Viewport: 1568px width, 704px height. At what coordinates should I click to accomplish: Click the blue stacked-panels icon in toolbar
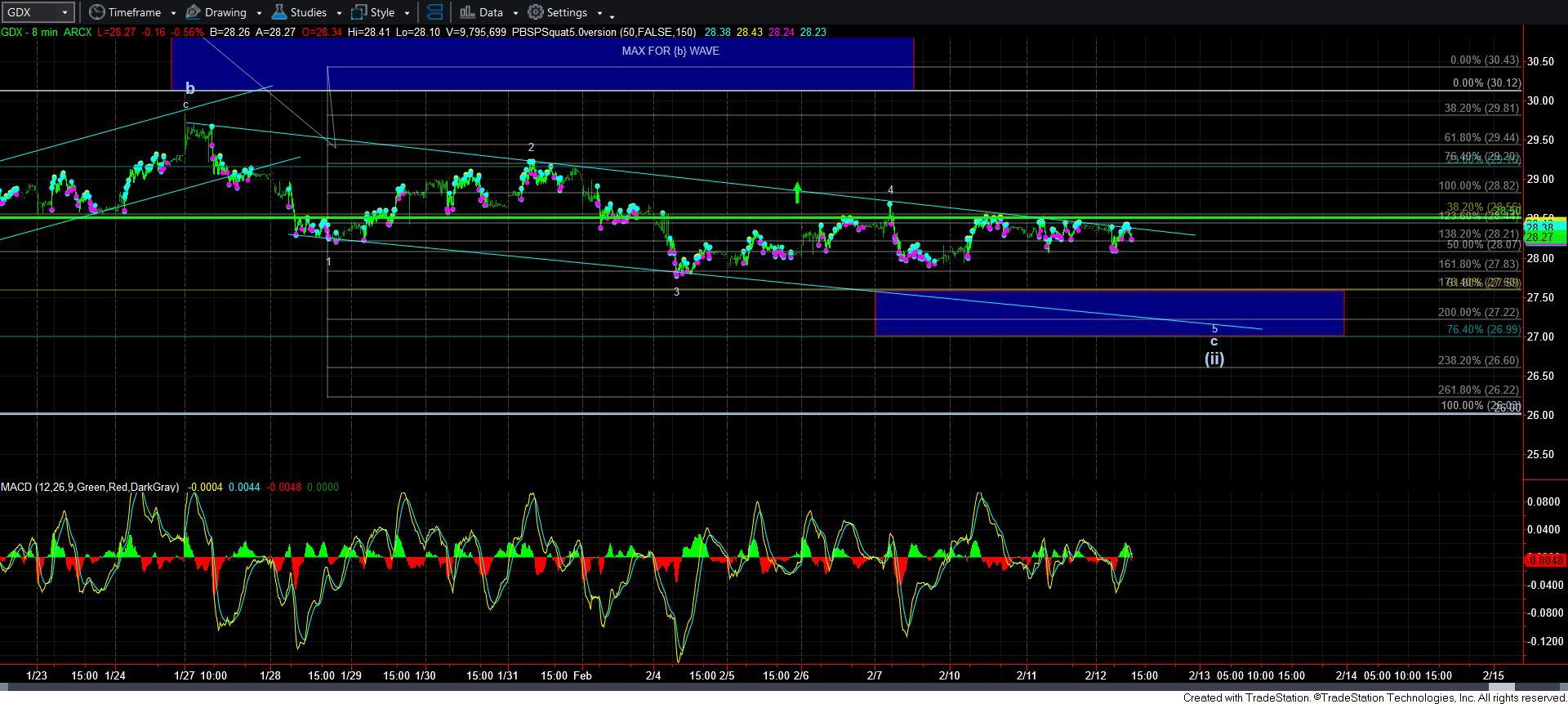(x=434, y=12)
